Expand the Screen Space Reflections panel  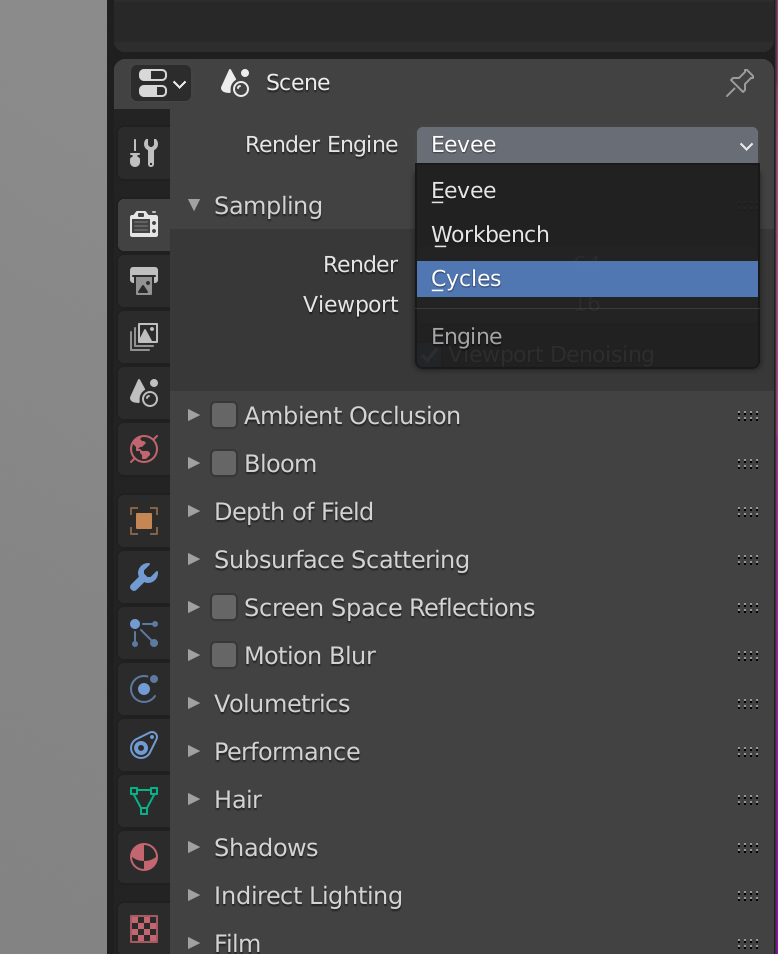click(x=194, y=607)
